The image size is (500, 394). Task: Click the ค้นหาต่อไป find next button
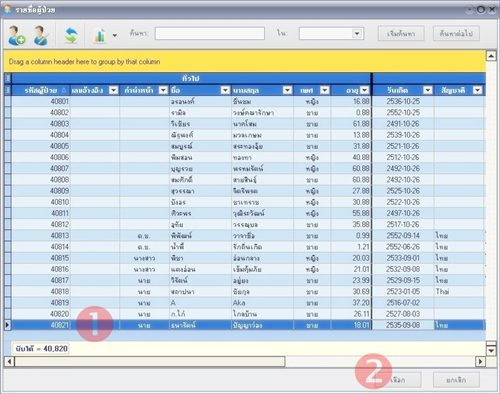tap(456, 33)
